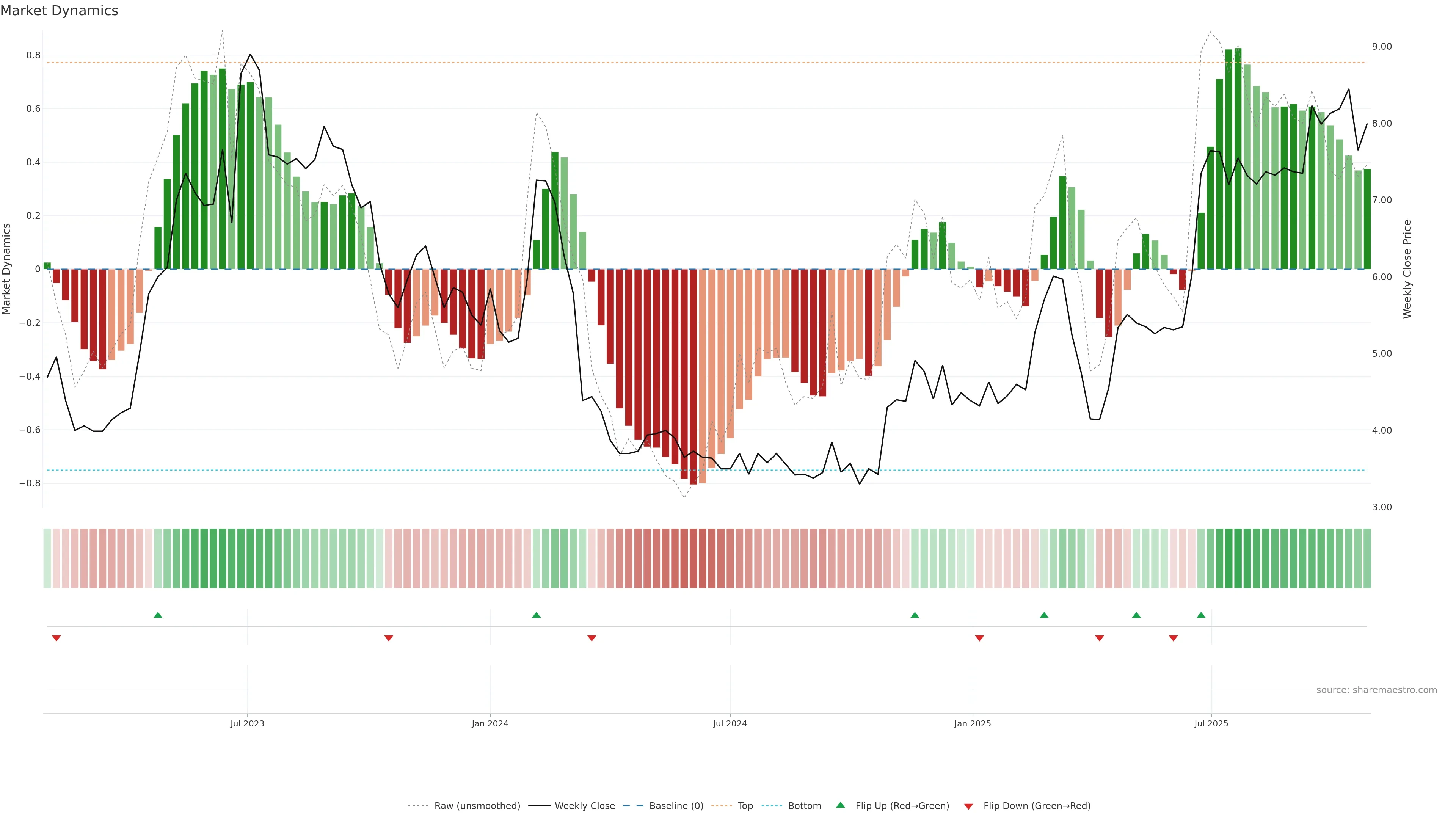This screenshot has width=1456, height=819.
Task: Click the first green flip-up triangle marker
Action: point(158,615)
